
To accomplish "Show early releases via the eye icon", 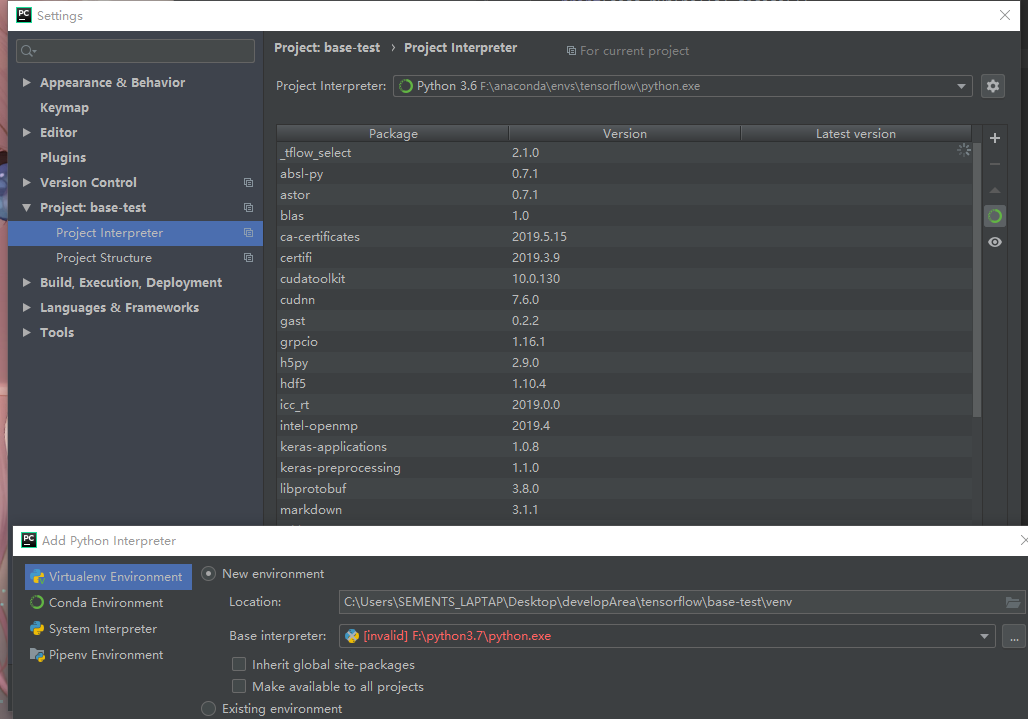I will (994, 241).
